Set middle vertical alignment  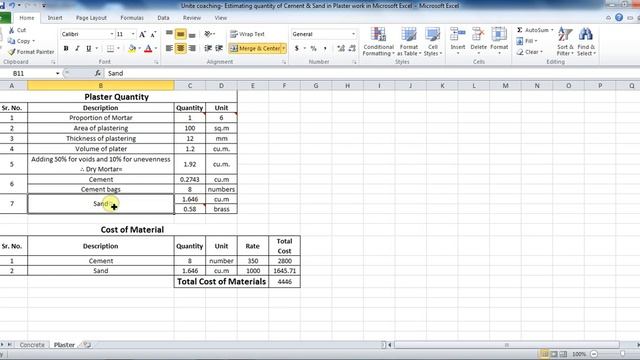point(180,34)
